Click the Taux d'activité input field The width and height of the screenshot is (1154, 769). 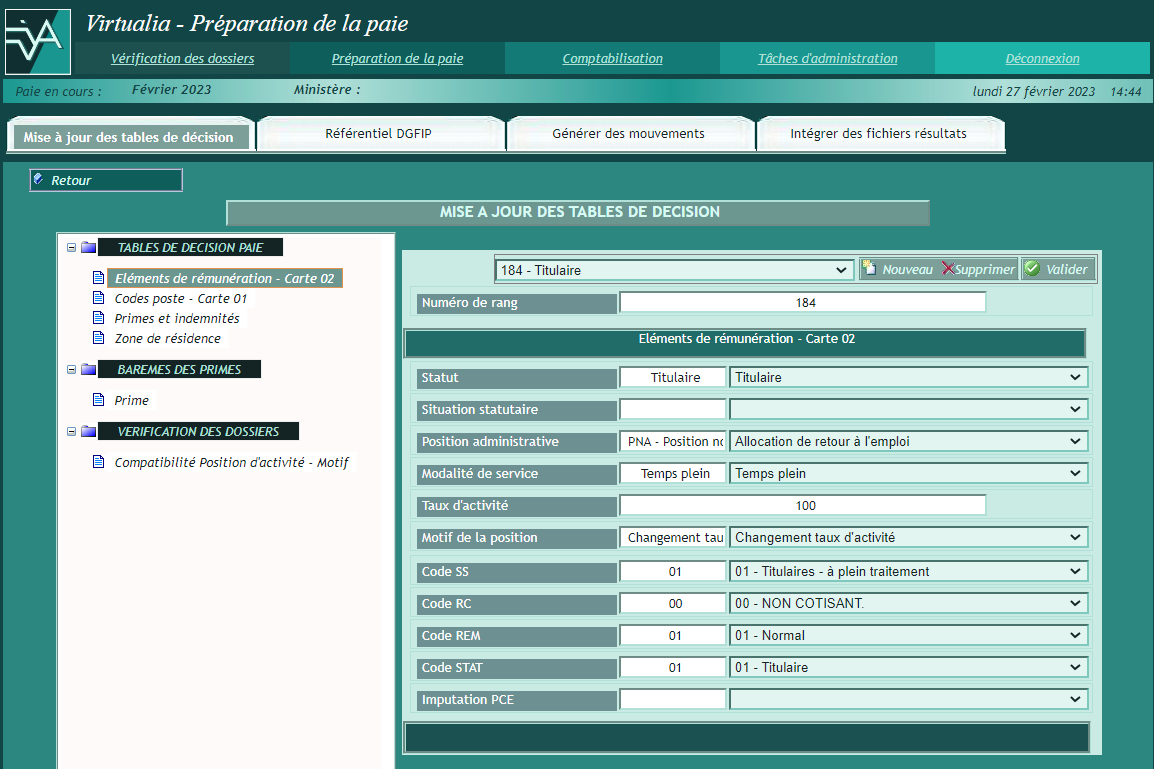click(802, 505)
